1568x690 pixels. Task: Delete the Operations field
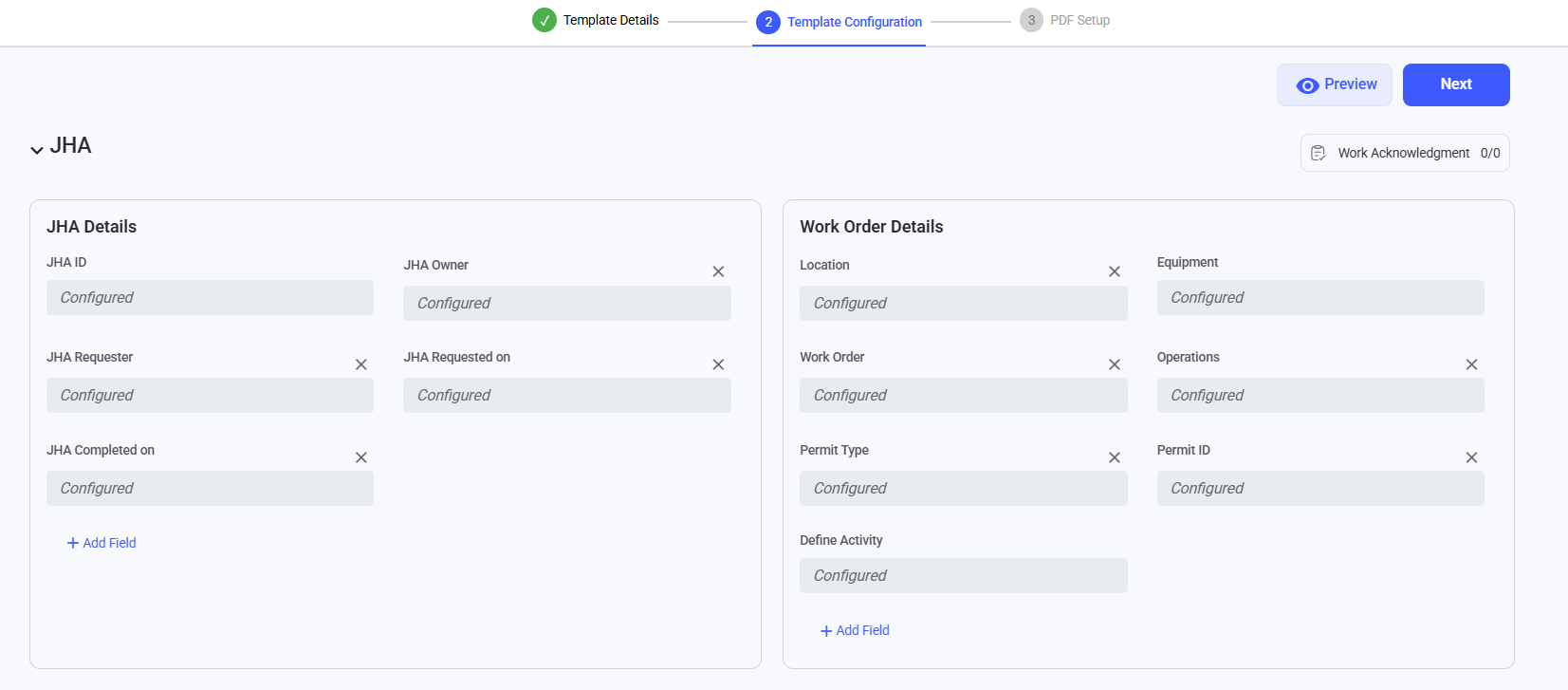click(x=1471, y=364)
